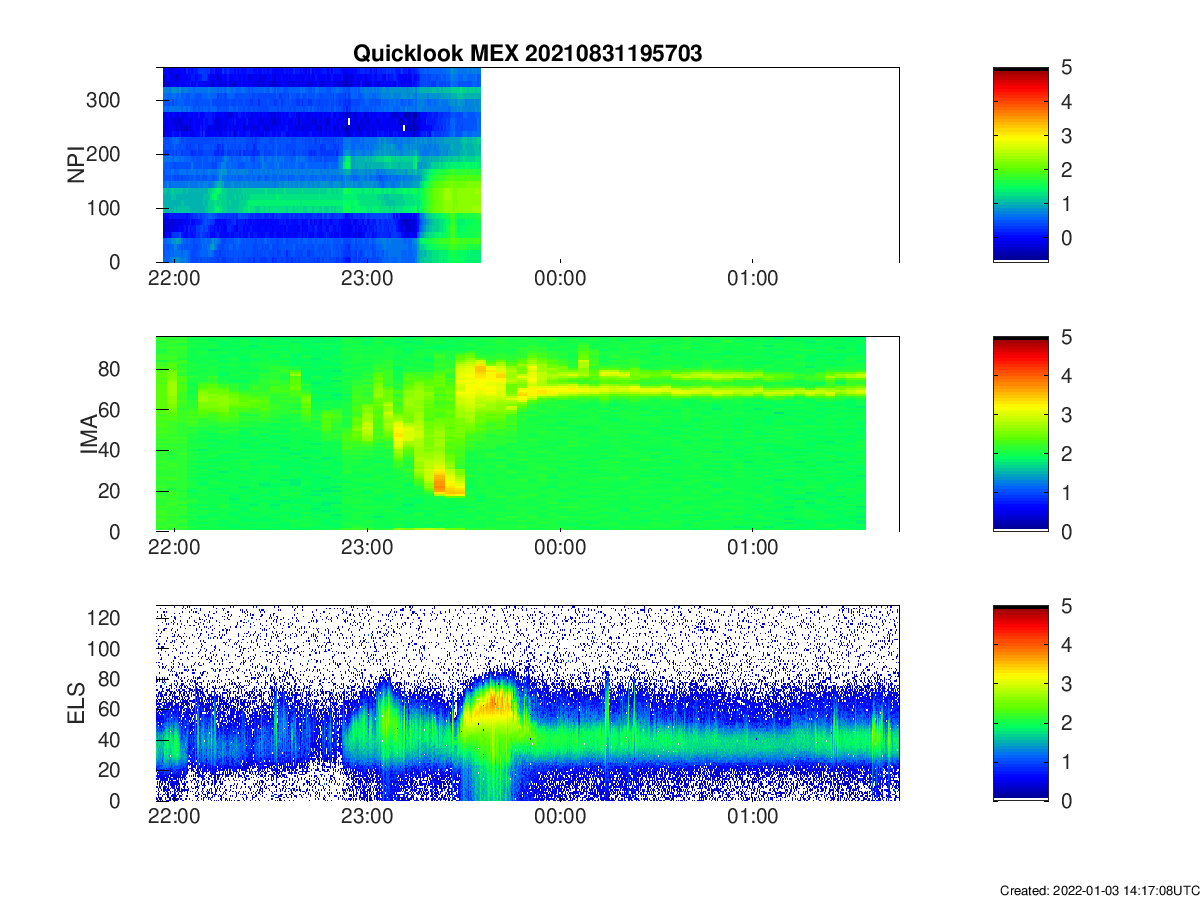Click the '23:00' tick under the IMA panel
Screen dimensions: 1200x900
tap(367, 549)
